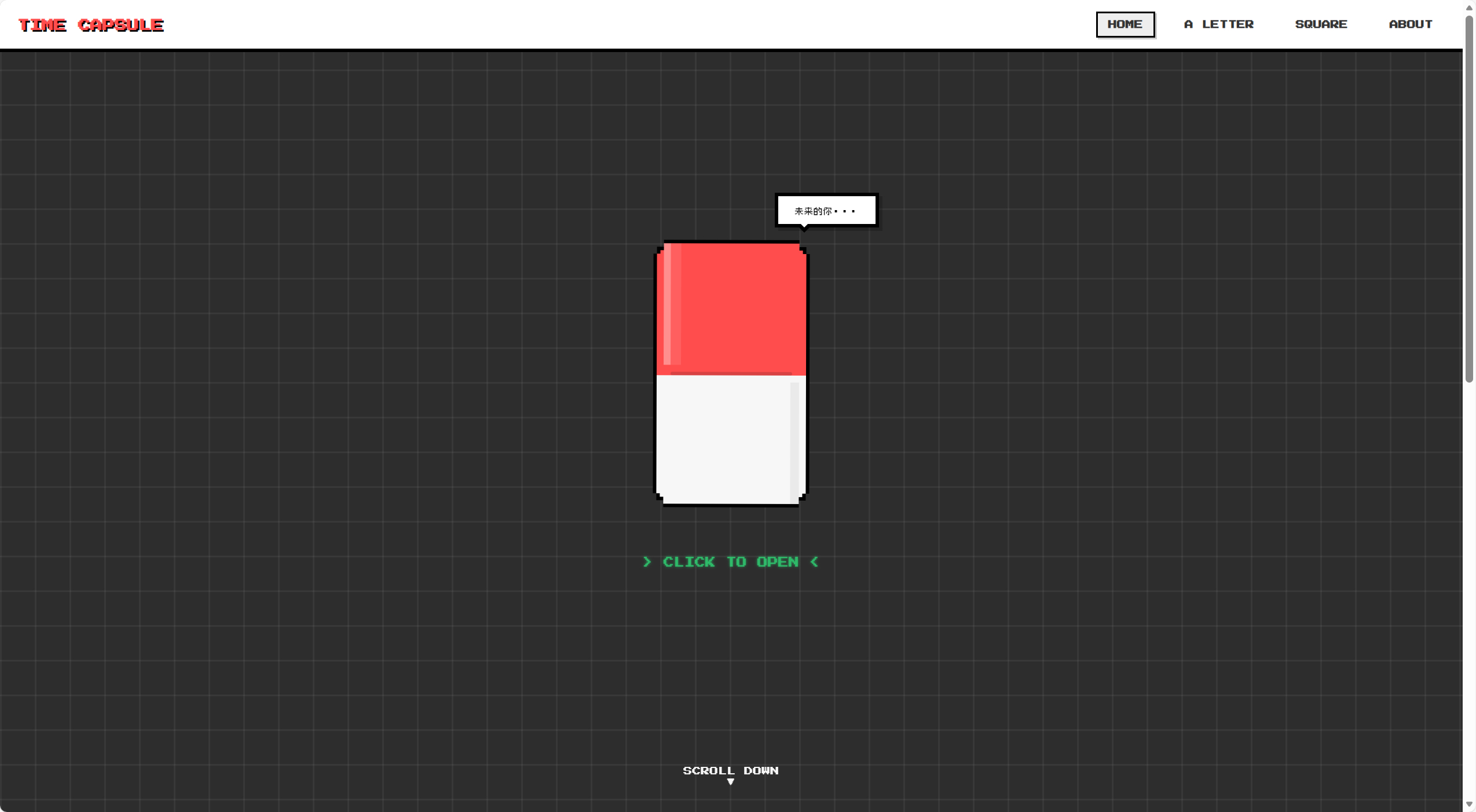Click the red band at capsule middle
1476x812 pixels.
click(x=731, y=373)
